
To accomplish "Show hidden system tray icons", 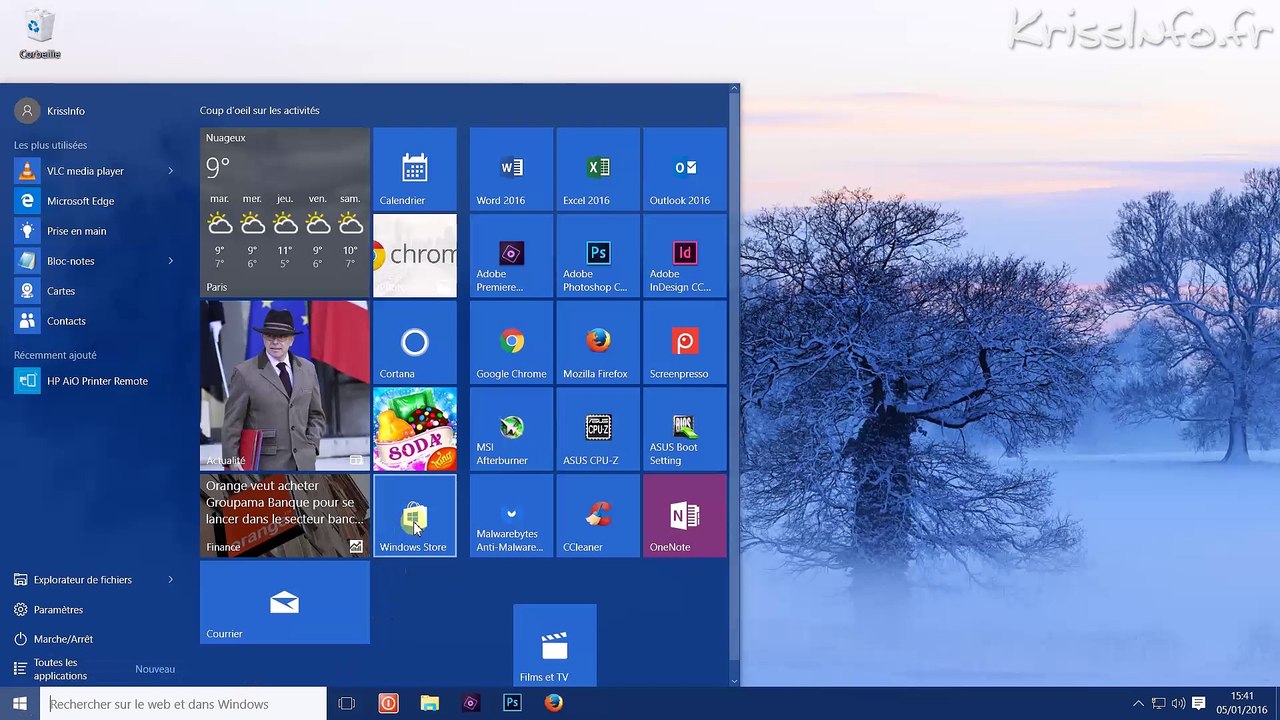I will pyautogui.click(x=1138, y=704).
